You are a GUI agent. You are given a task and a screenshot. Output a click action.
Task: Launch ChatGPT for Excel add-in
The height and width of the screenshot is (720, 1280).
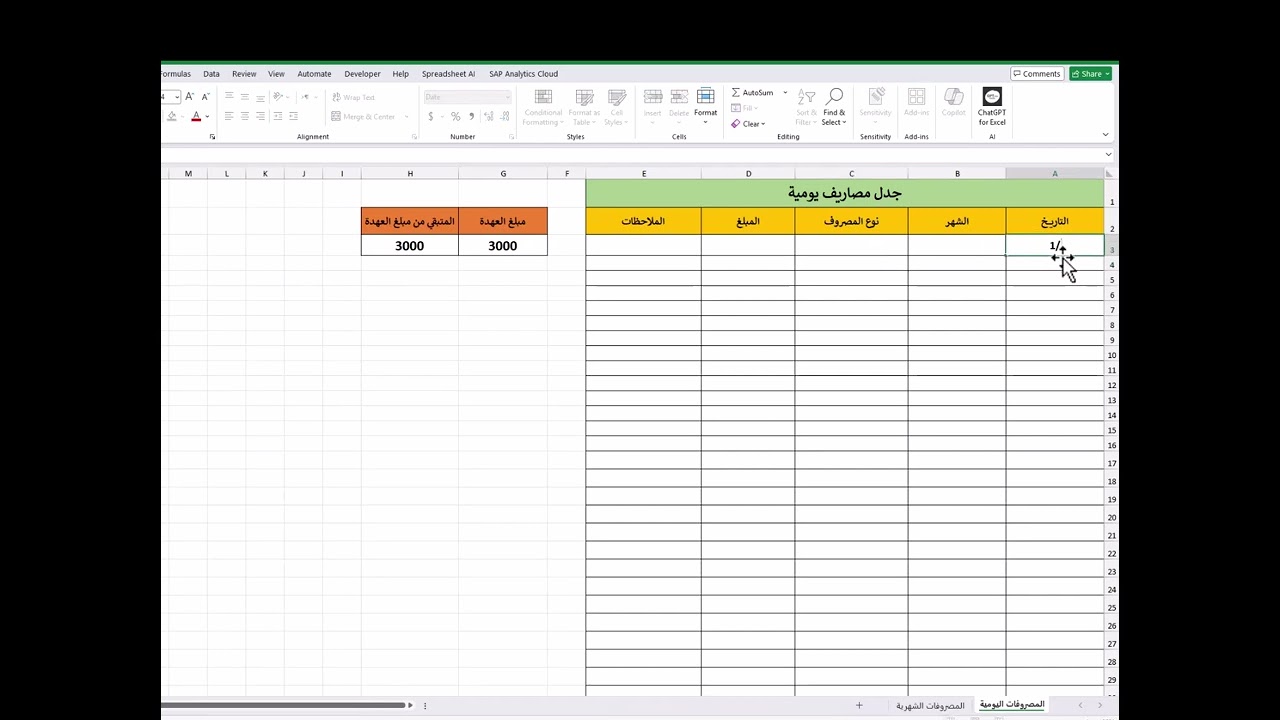[992, 107]
